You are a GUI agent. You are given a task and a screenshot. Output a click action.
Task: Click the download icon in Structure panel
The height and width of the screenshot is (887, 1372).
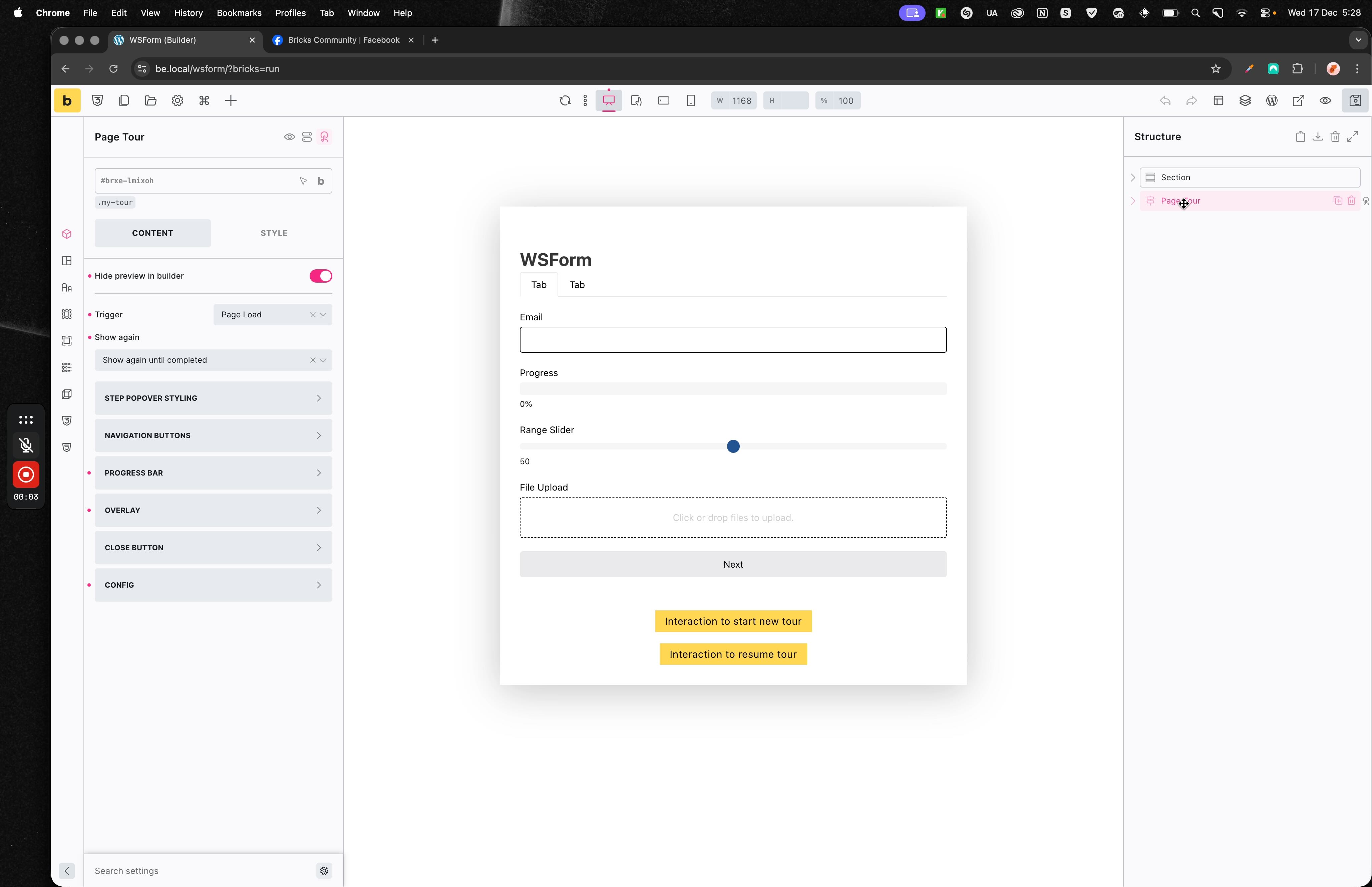(1317, 136)
